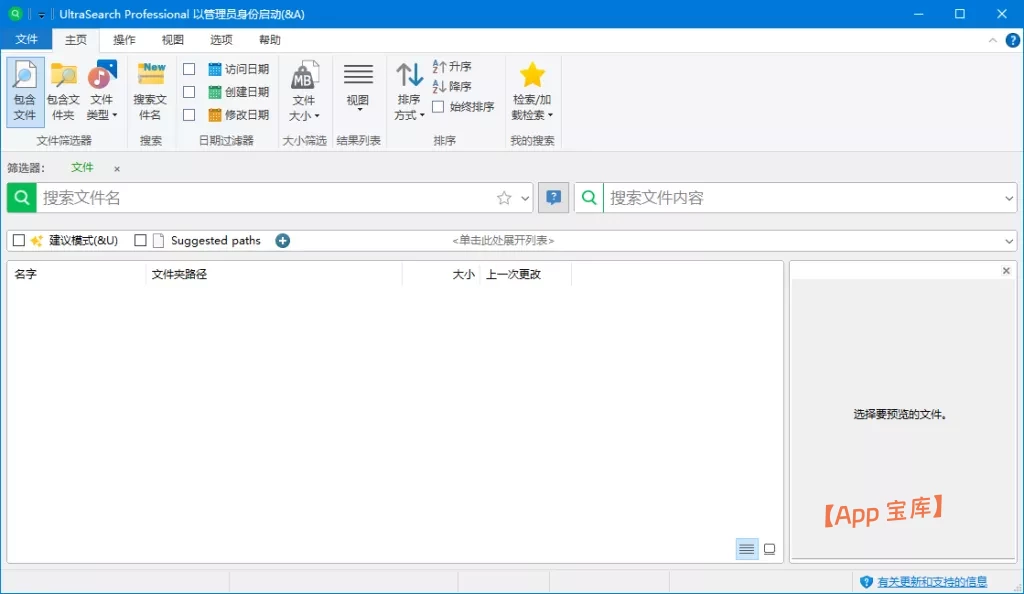Toggle the 始终排序 checkbox
This screenshot has width=1024, height=594.
tap(437, 108)
